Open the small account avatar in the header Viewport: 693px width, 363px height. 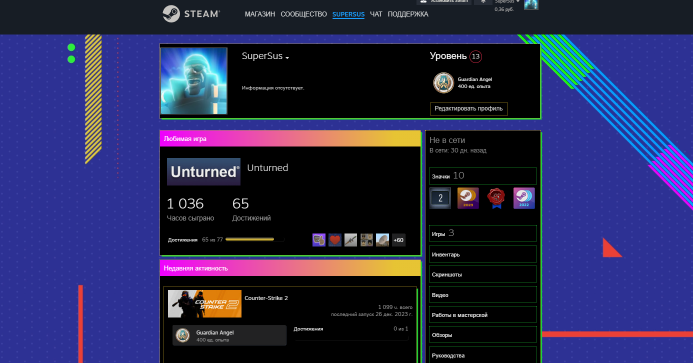(x=531, y=4)
